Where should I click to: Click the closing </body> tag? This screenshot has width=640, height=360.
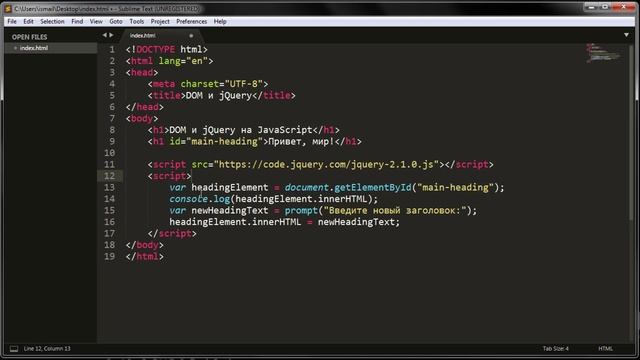(x=144, y=245)
